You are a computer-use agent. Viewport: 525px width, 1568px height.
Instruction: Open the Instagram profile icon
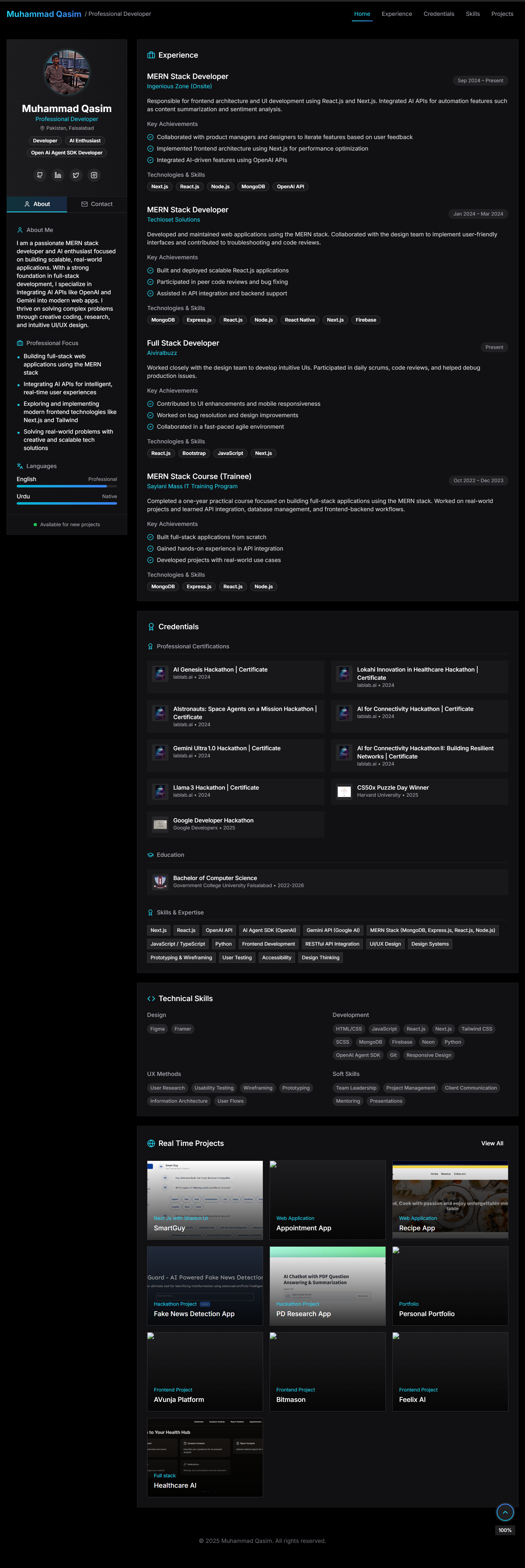(94, 175)
